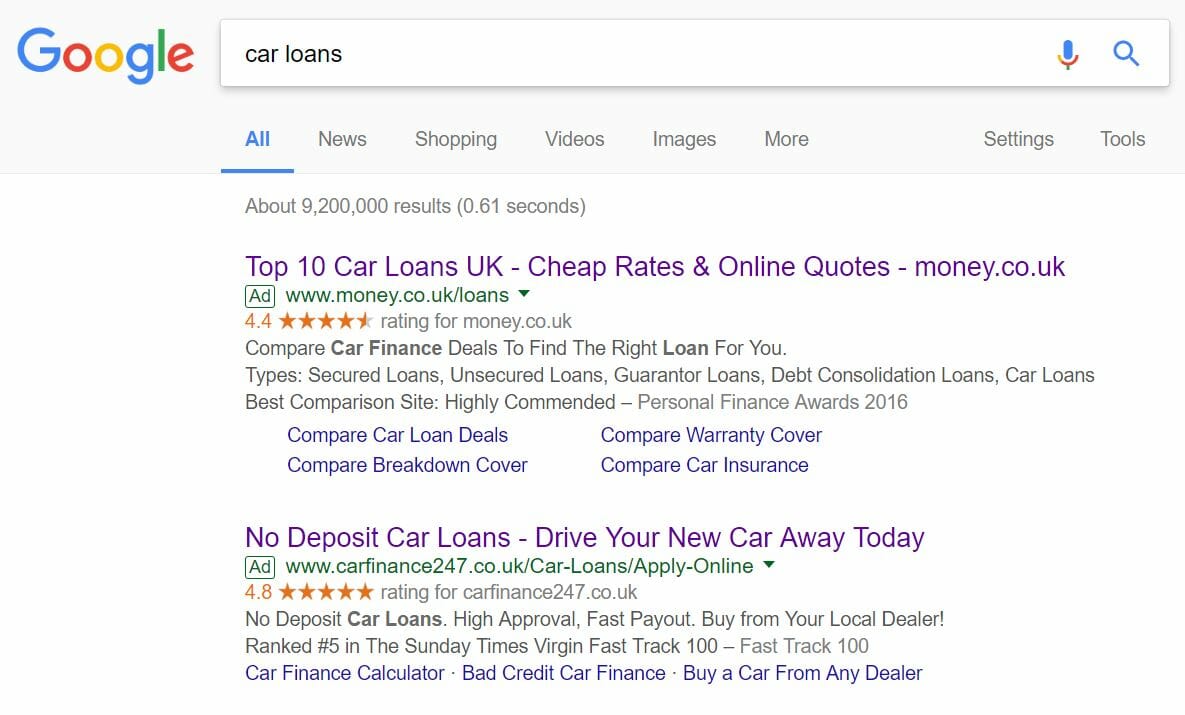Viewport: 1185px width, 715px height.
Task: Click 'Compare Car Finance Deals' description line
Action: pos(515,348)
